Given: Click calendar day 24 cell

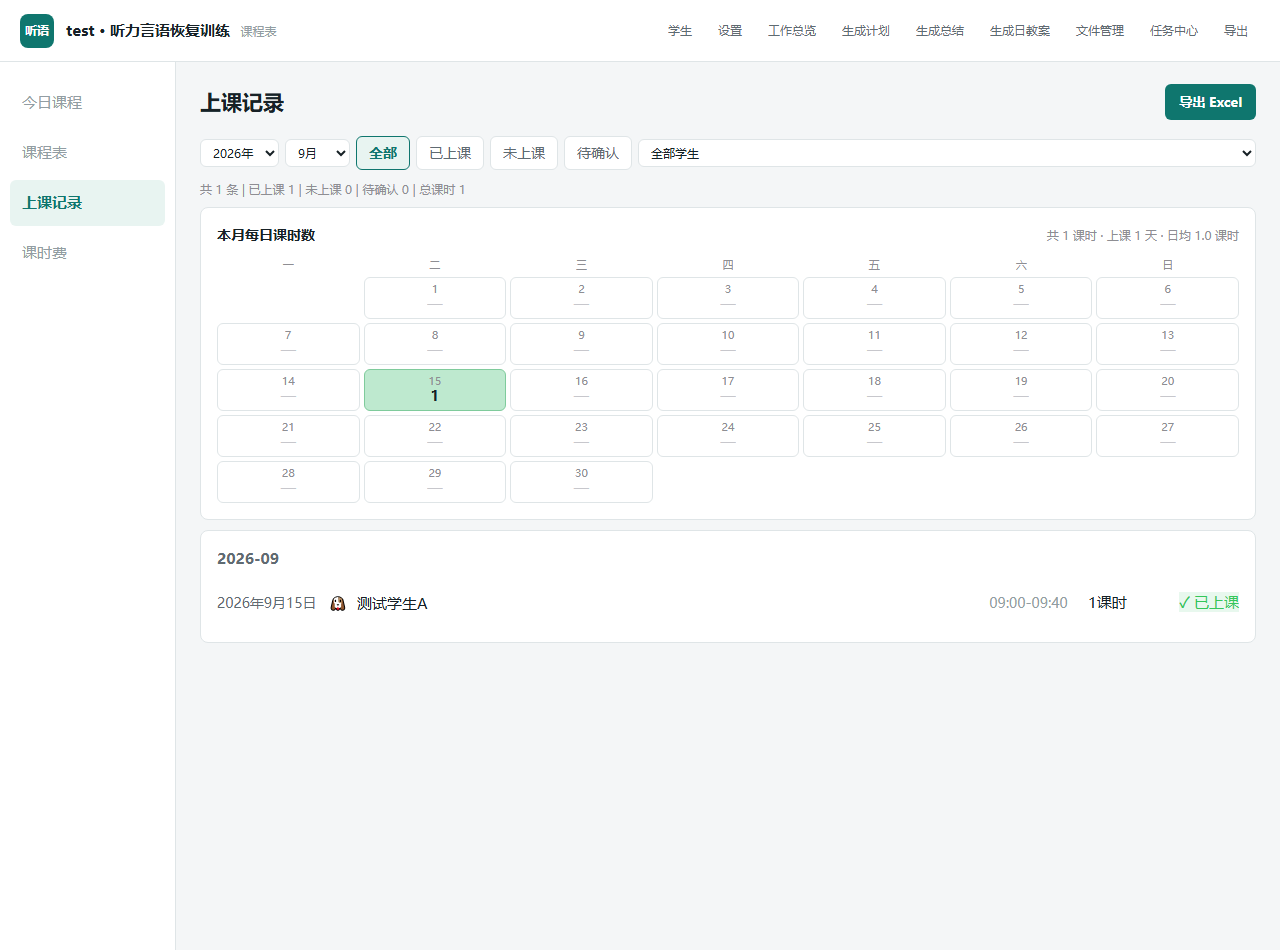Looking at the screenshot, I should tap(728, 436).
